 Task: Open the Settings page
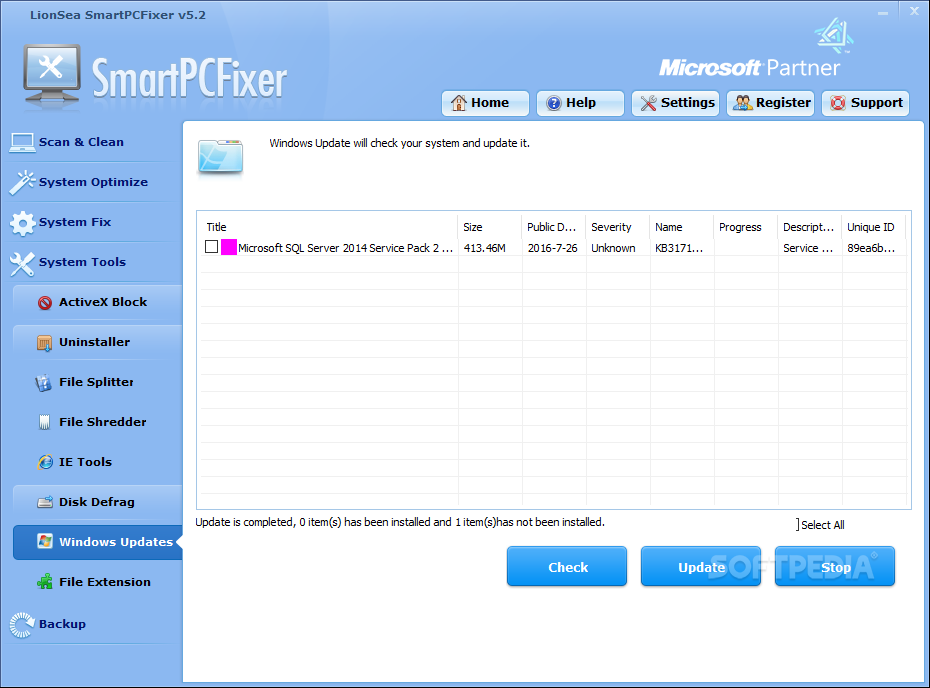point(676,103)
